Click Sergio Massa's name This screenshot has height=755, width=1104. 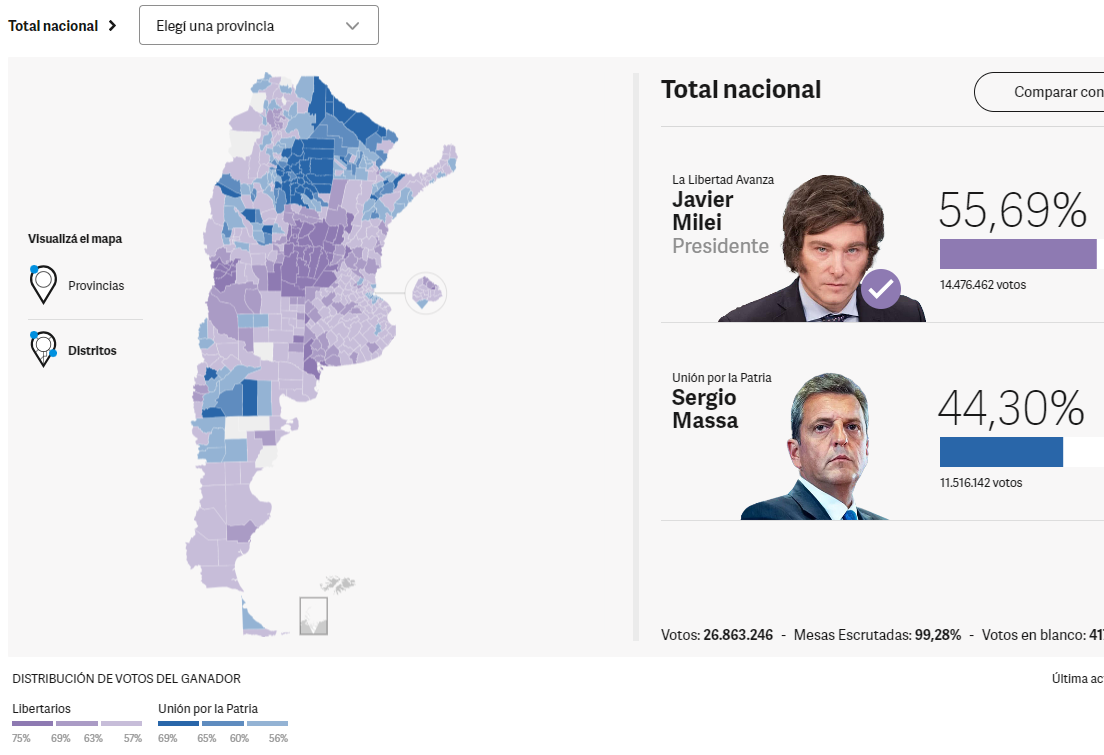click(705, 409)
